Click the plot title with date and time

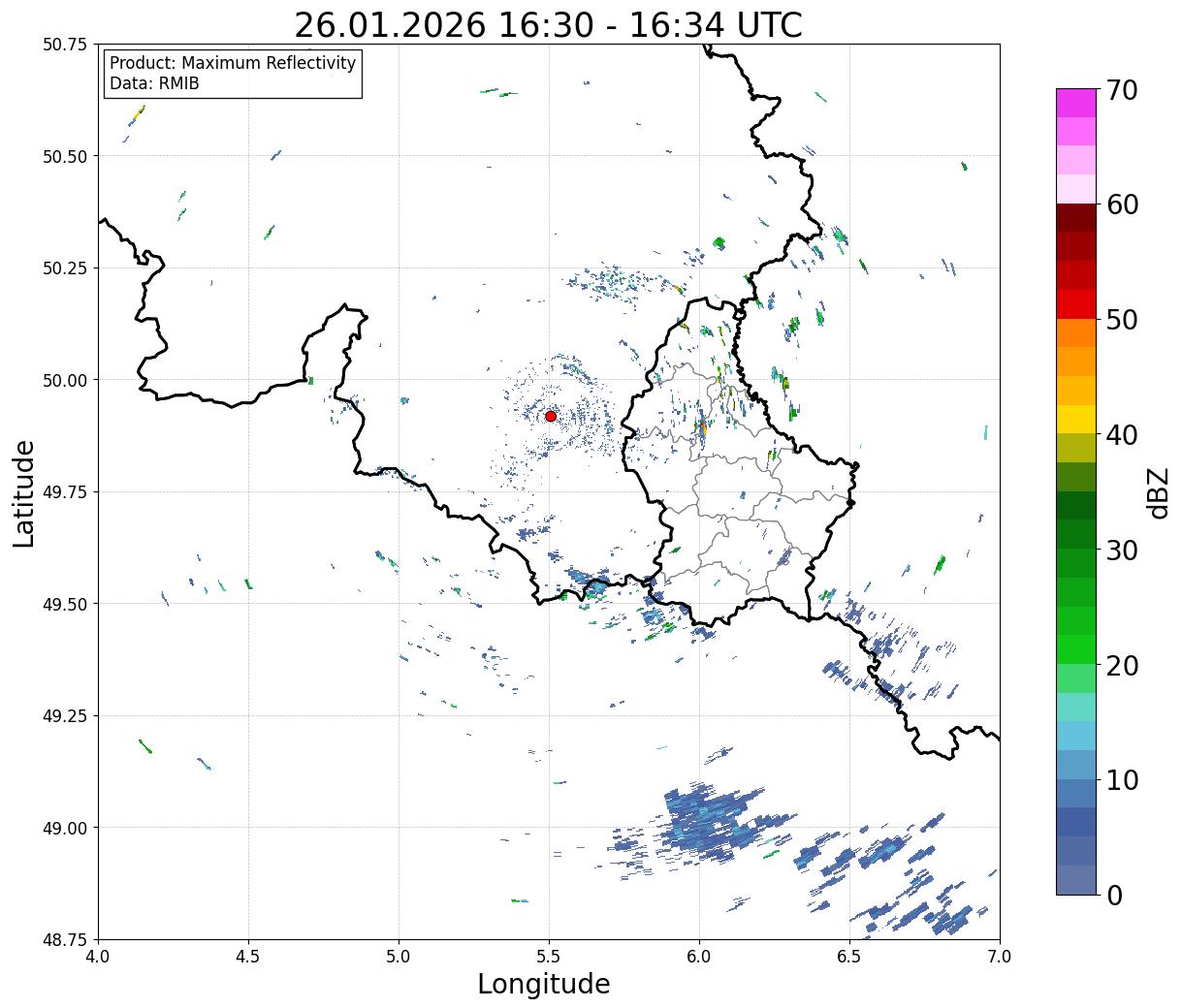[548, 25]
